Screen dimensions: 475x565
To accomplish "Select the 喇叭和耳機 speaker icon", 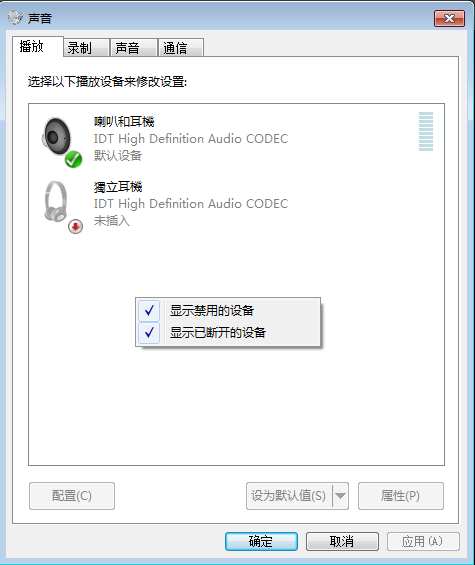I will [x=57, y=137].
